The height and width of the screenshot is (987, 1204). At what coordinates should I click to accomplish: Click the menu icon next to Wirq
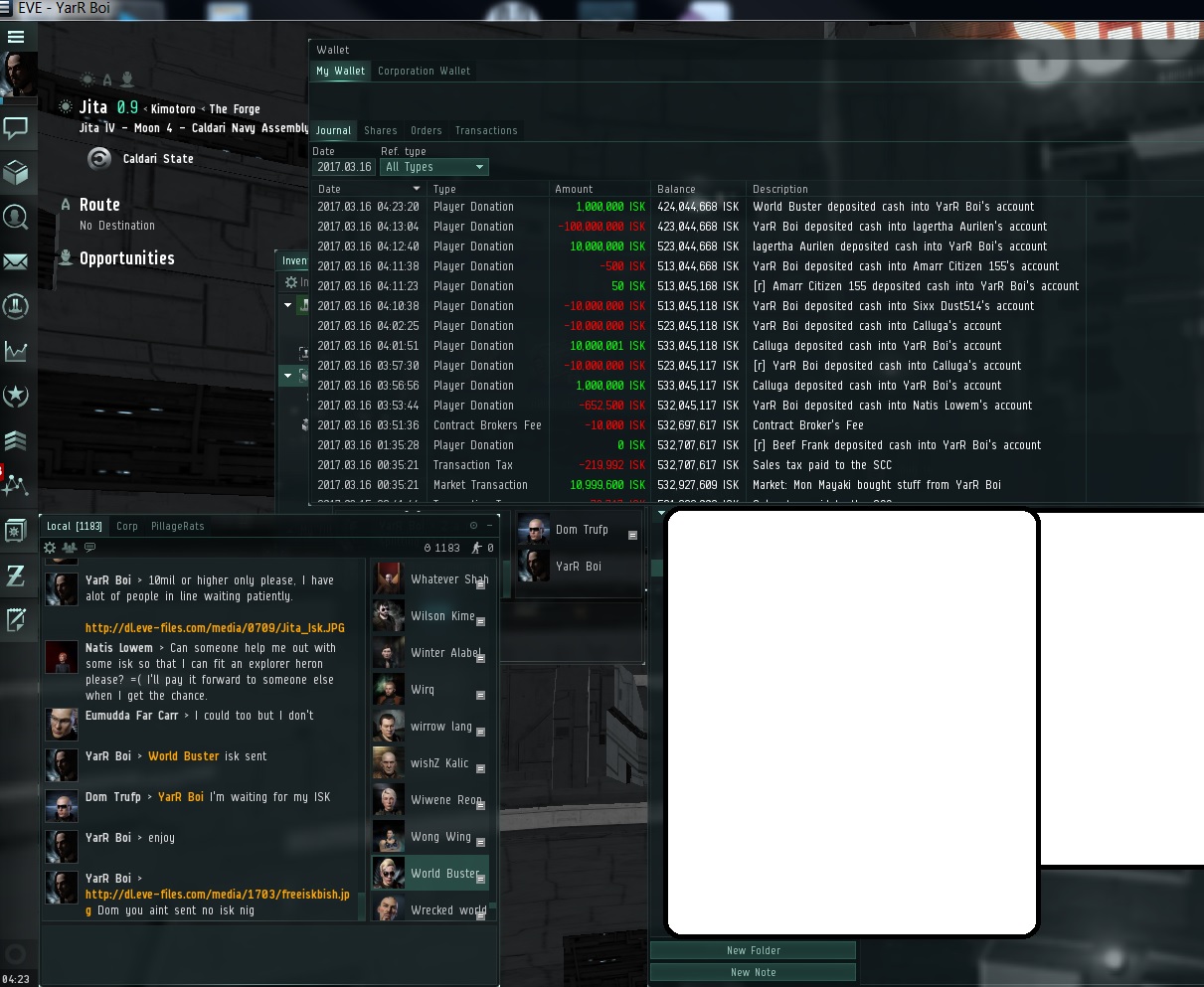pos(480,695)
